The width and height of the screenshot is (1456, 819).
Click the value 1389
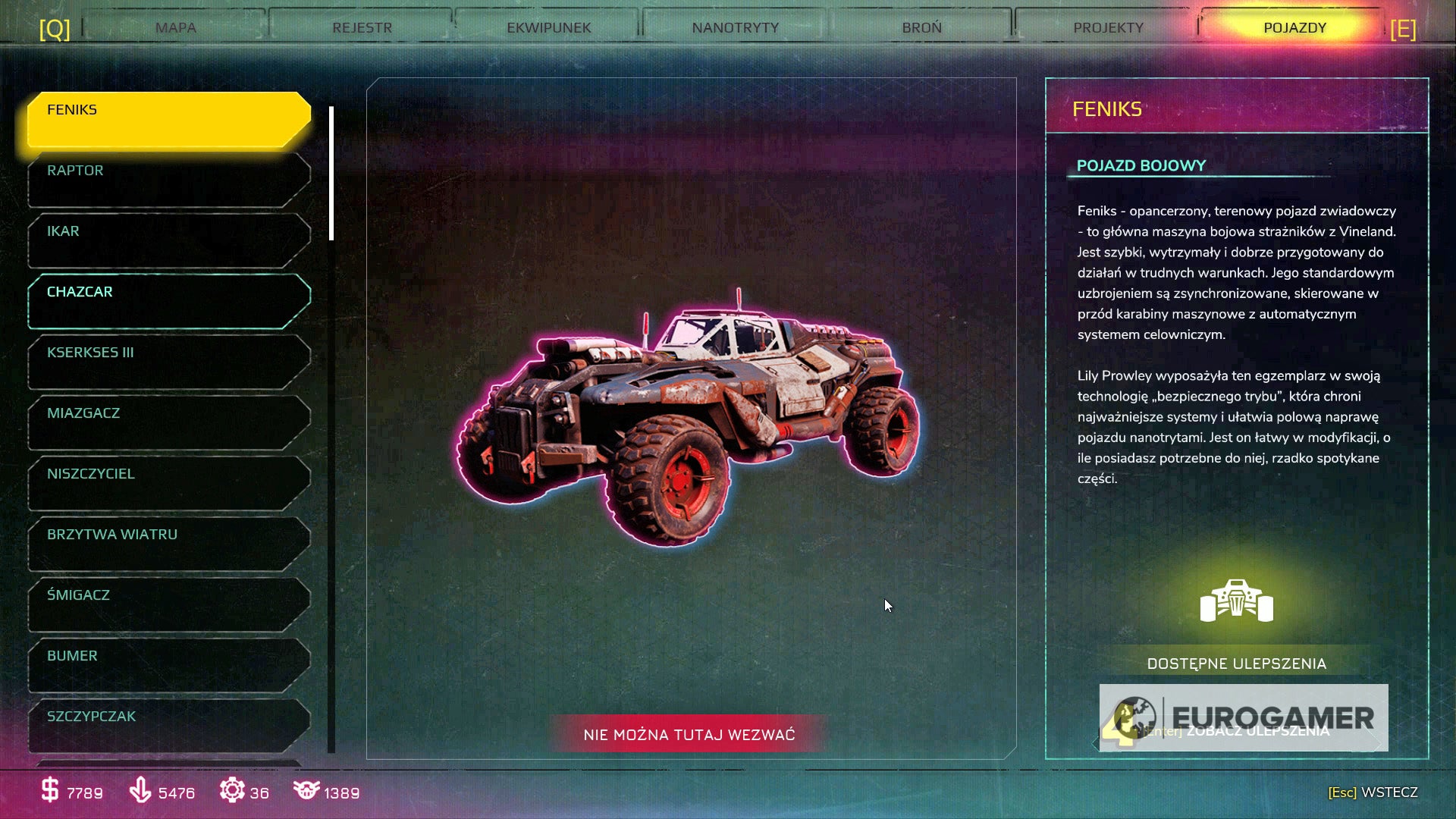click(x=342, y=793)
